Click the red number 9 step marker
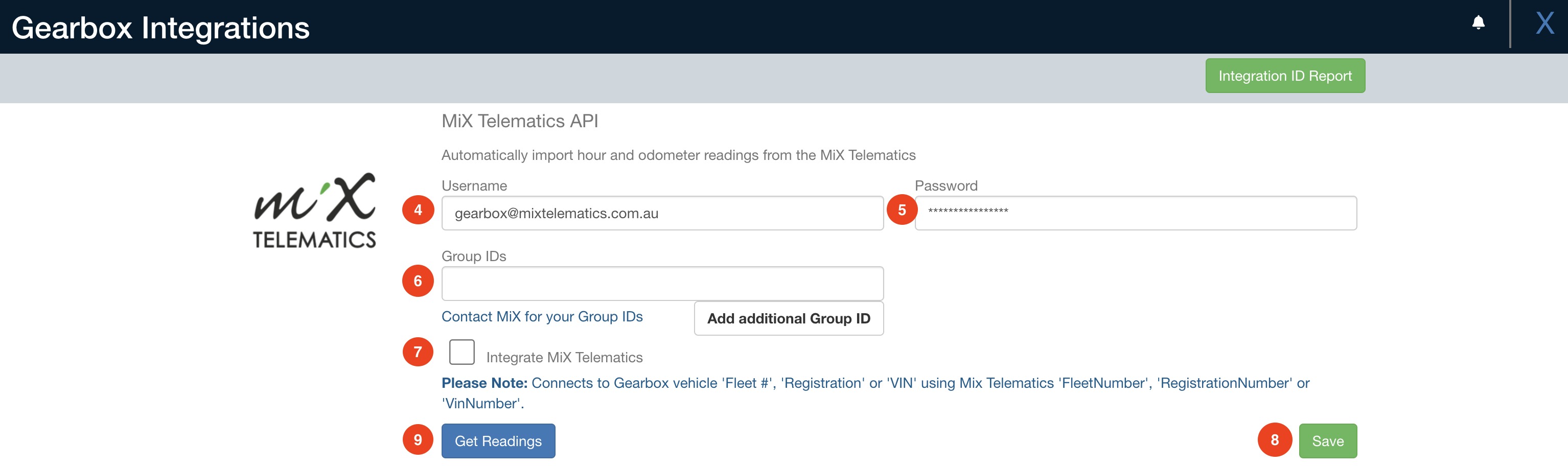1568x466 pixels. click(x=418, y=440)
